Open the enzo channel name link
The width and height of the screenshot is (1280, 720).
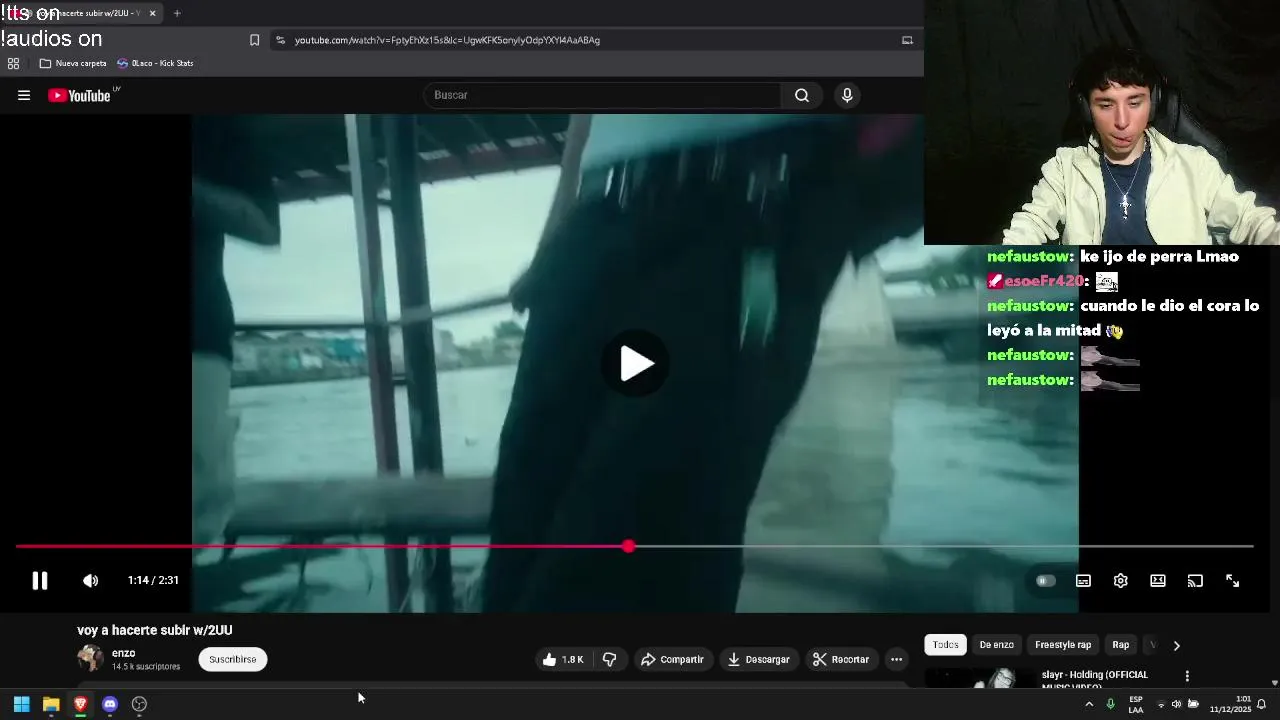124,653
